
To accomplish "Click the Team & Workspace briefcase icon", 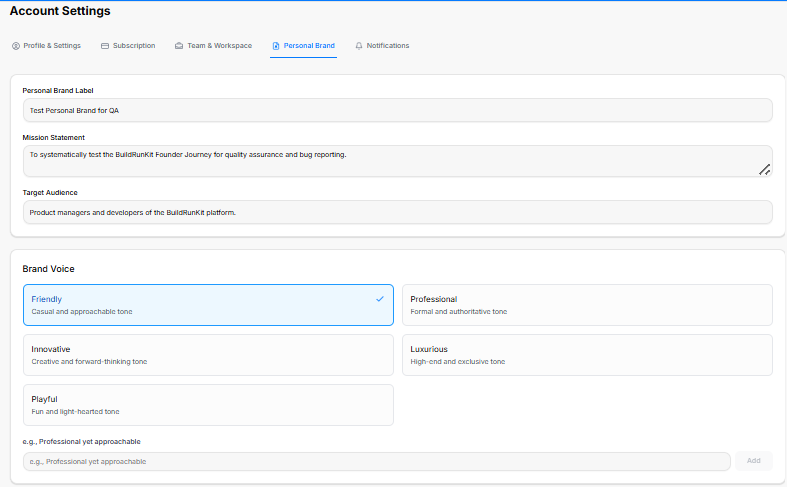I will [x=179, y=46].
